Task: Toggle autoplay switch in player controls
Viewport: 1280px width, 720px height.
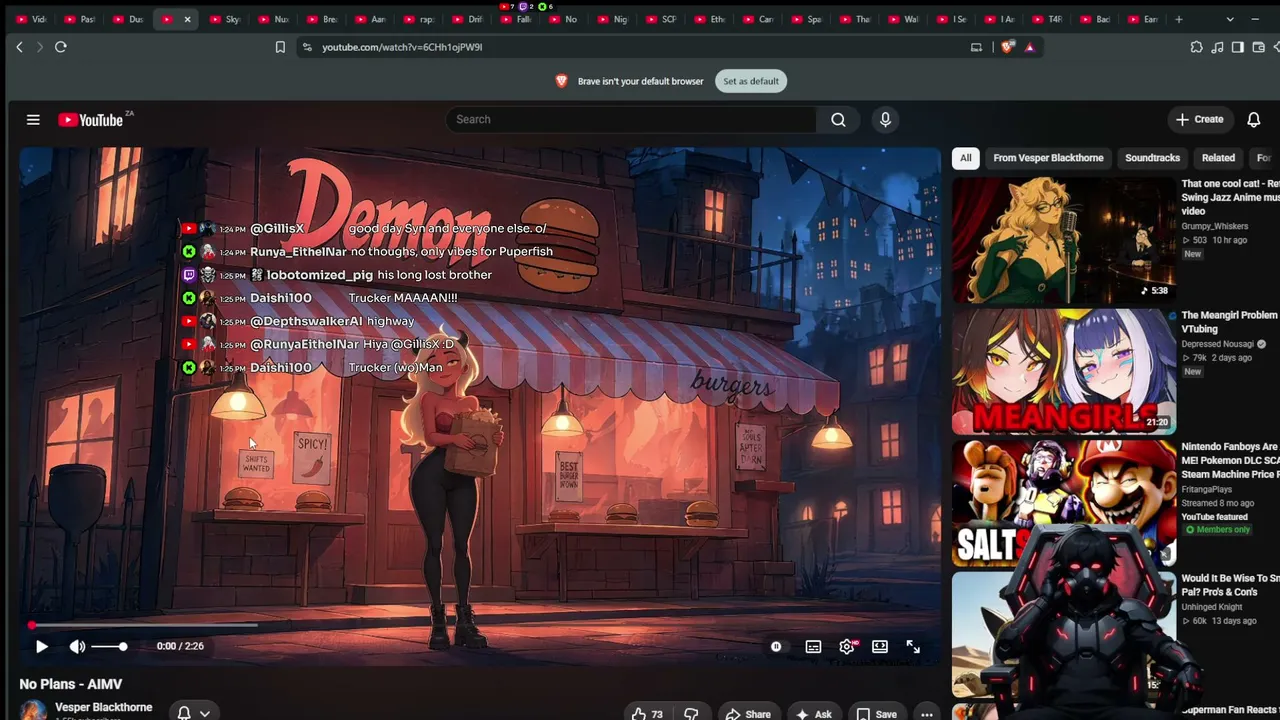Action: click(776, 647)
